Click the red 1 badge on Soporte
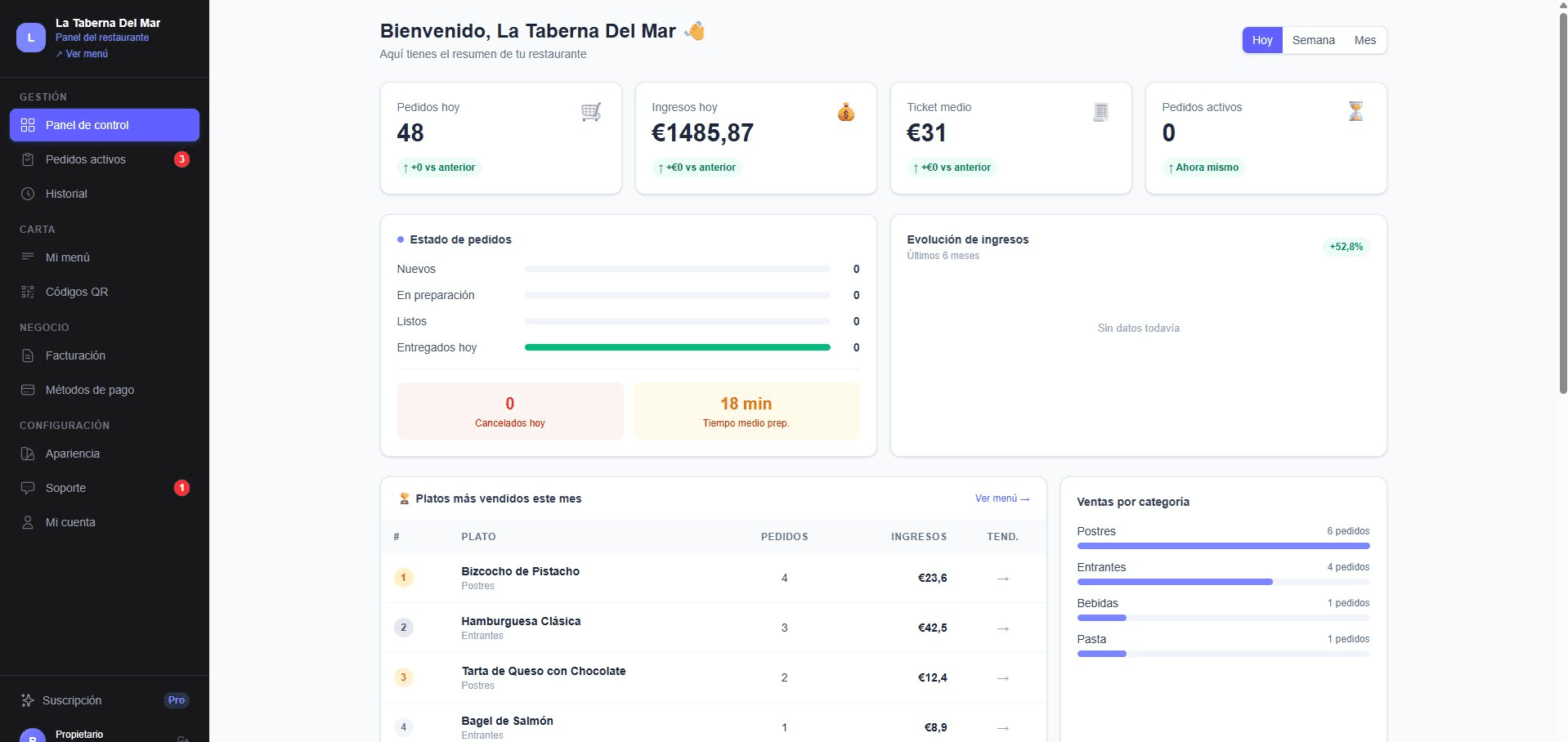Screen dimensions: 1568x742 (x=182, y=488)
